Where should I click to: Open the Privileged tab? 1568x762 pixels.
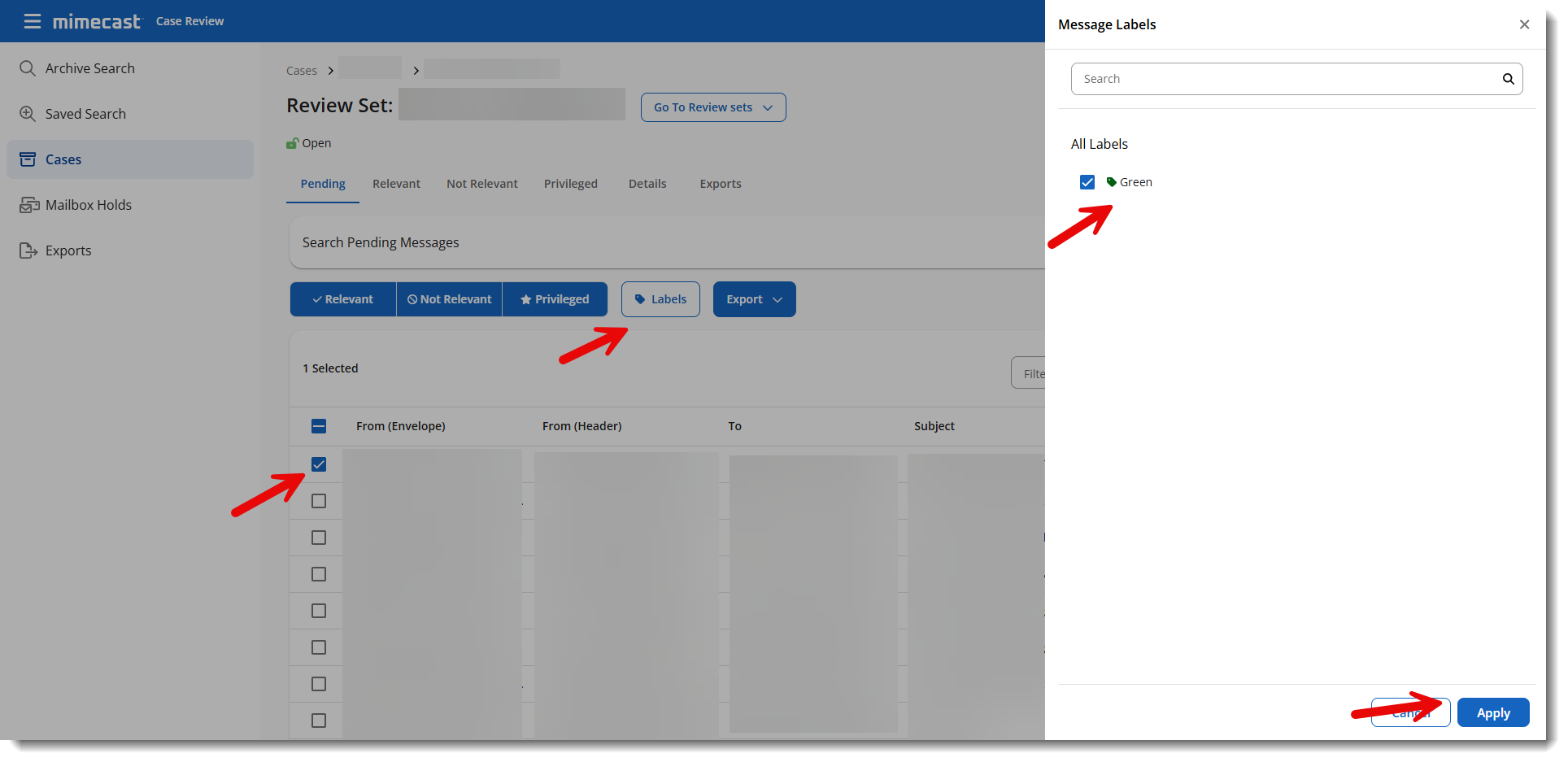click(x=570, y=184)
